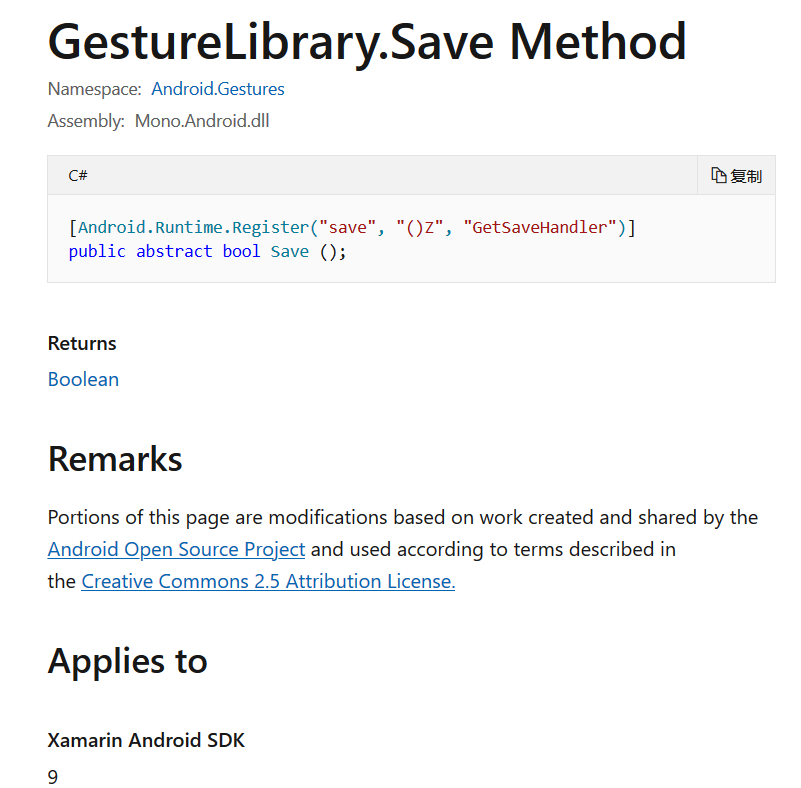Click the GestureLibrary.Save Method page title

click(x=367, y=42)
